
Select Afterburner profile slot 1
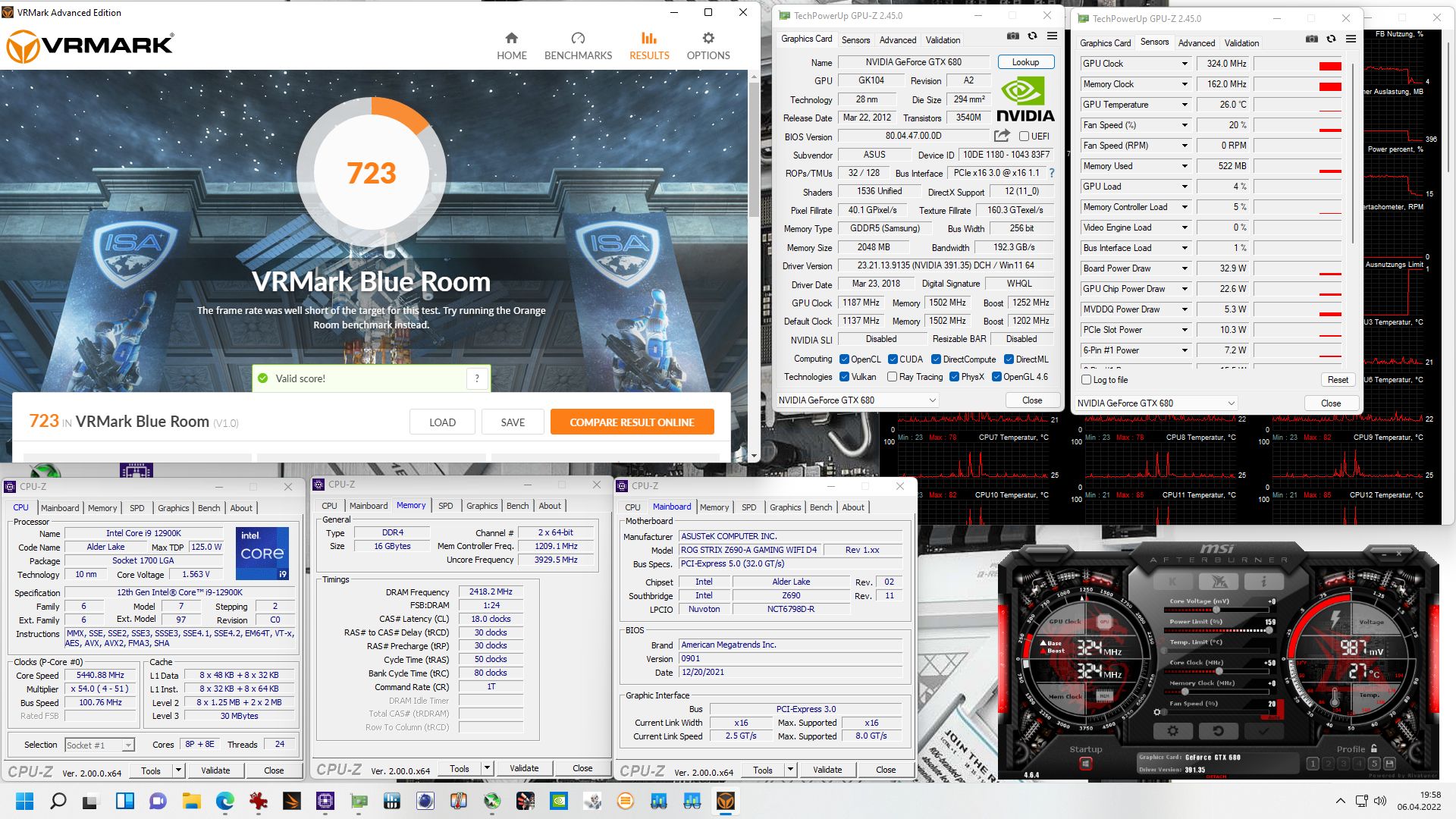coord(1313,764)
